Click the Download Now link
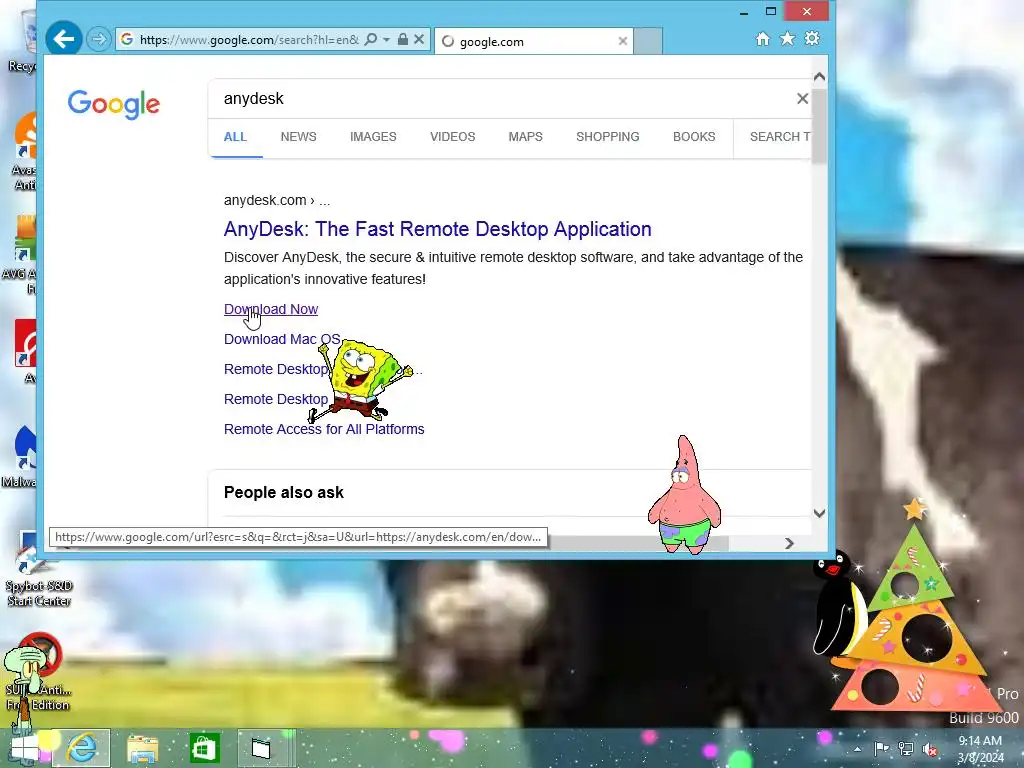1024x768 pixels. (271, 309)
